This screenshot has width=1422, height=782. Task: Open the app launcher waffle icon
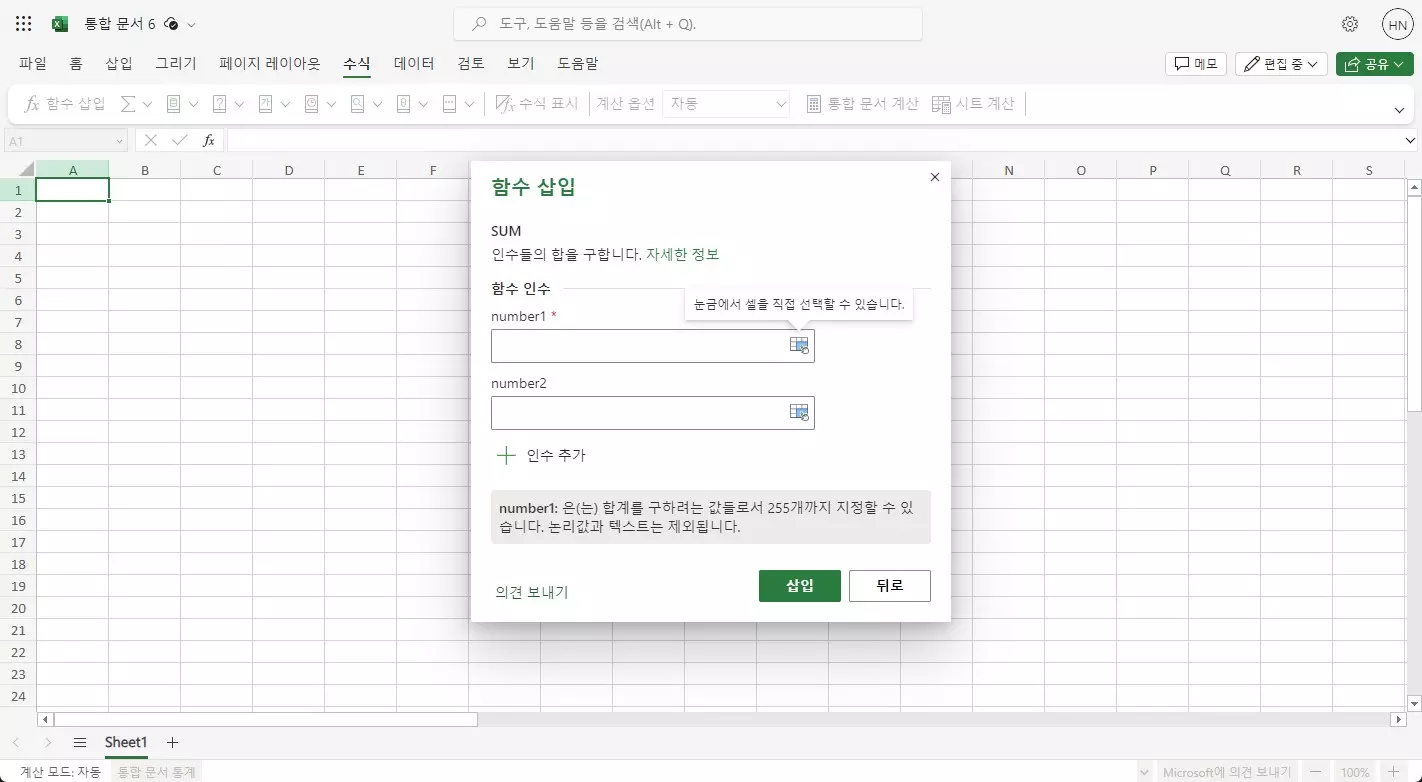[x=23, y=24]
